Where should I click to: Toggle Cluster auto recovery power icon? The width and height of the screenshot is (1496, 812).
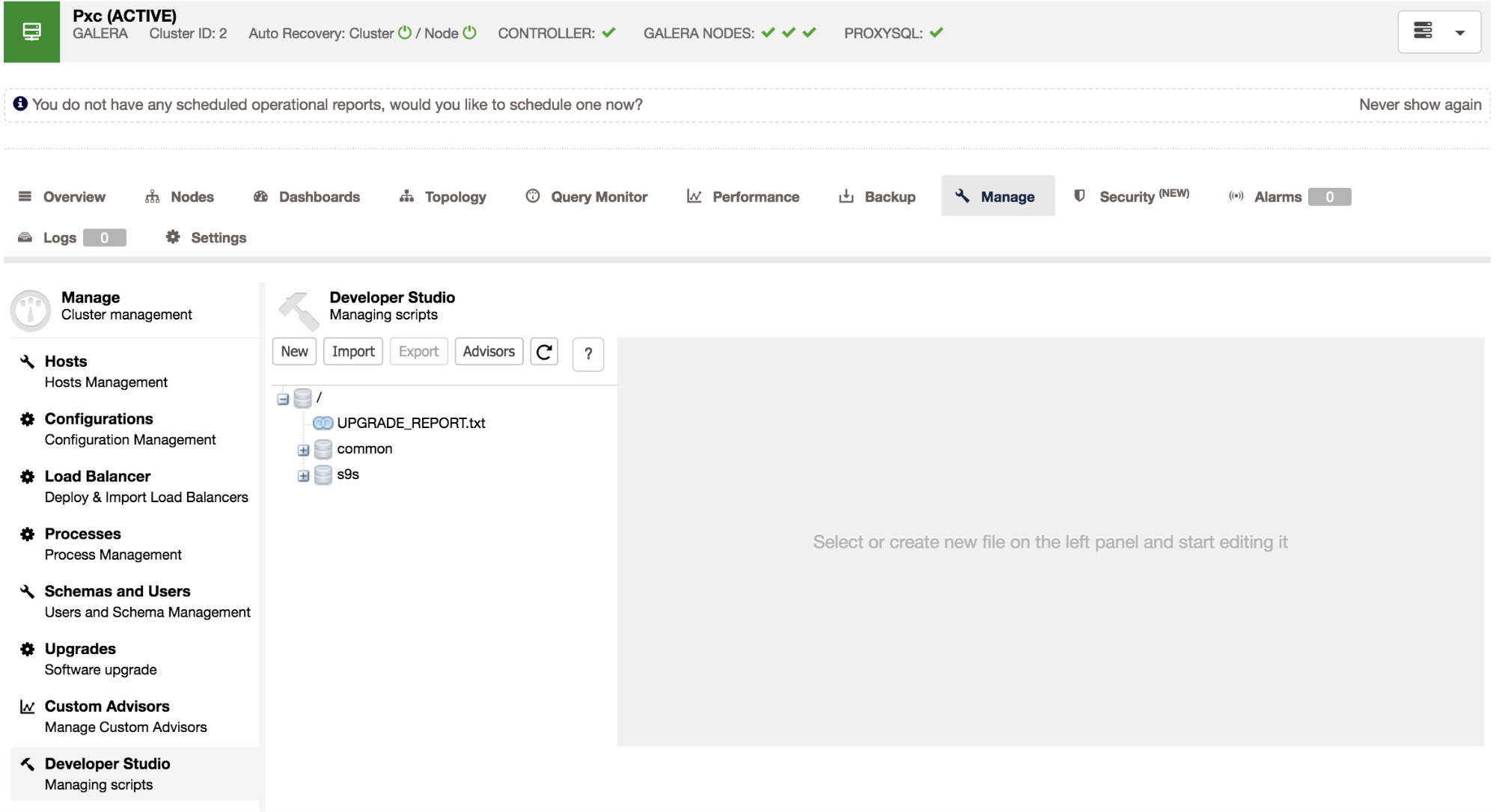click(x=405, y=33)
